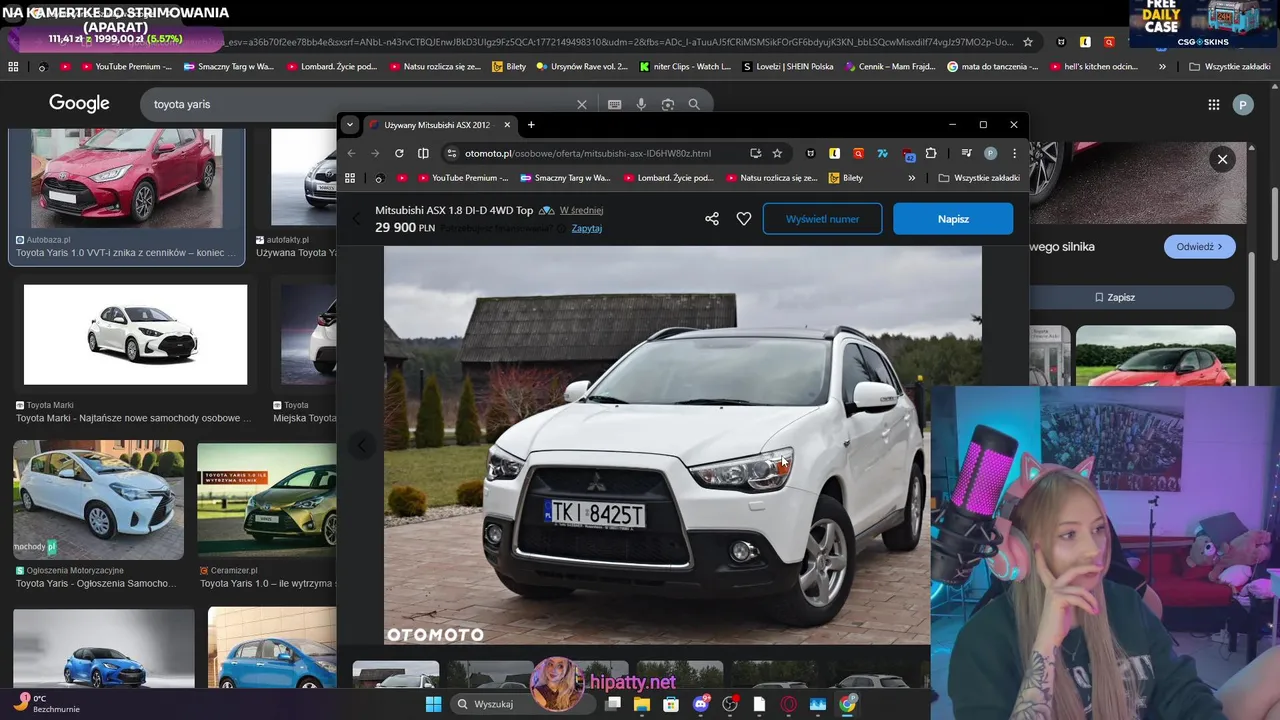The width and height of the screenshot is (1280, 720).
Task: Show previous car photo with left arrow
Action: coord(362,445)
